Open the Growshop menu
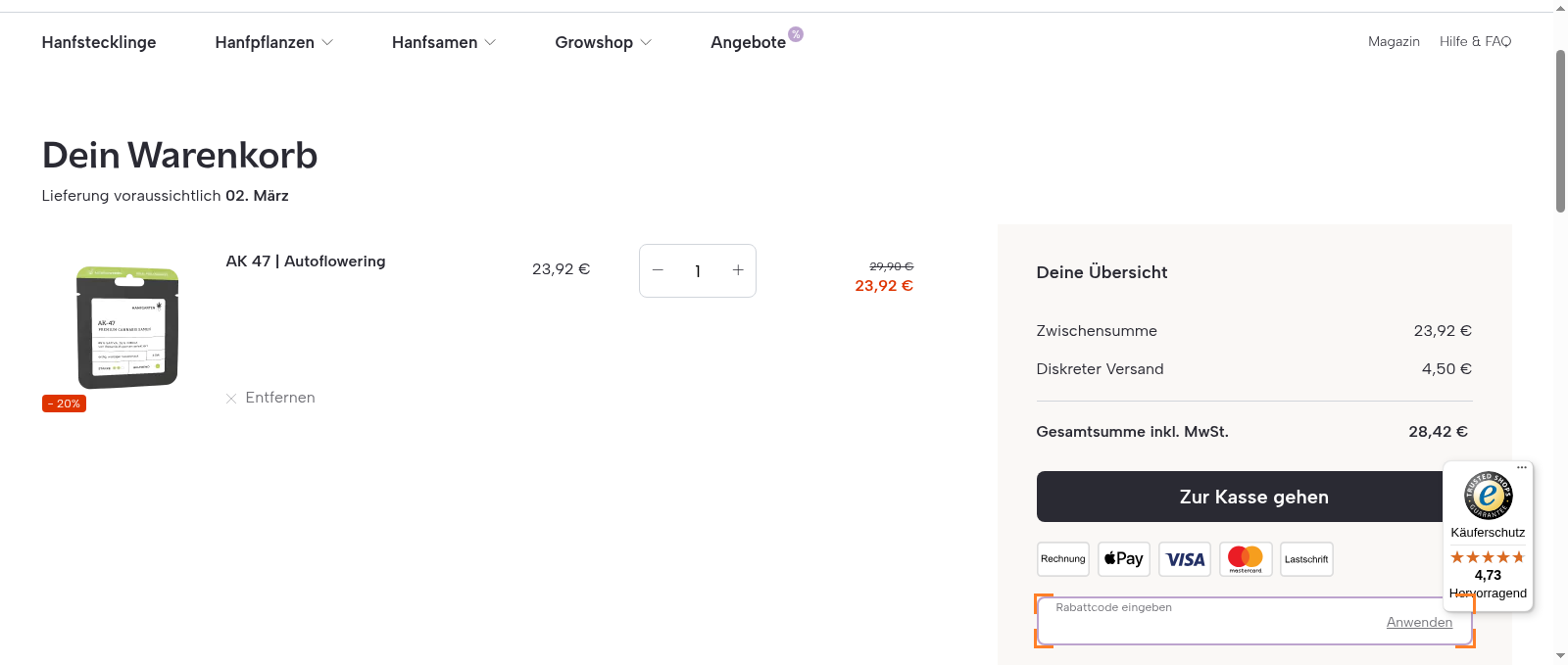This screenshot has height=665, width=1568. [594, 42]
